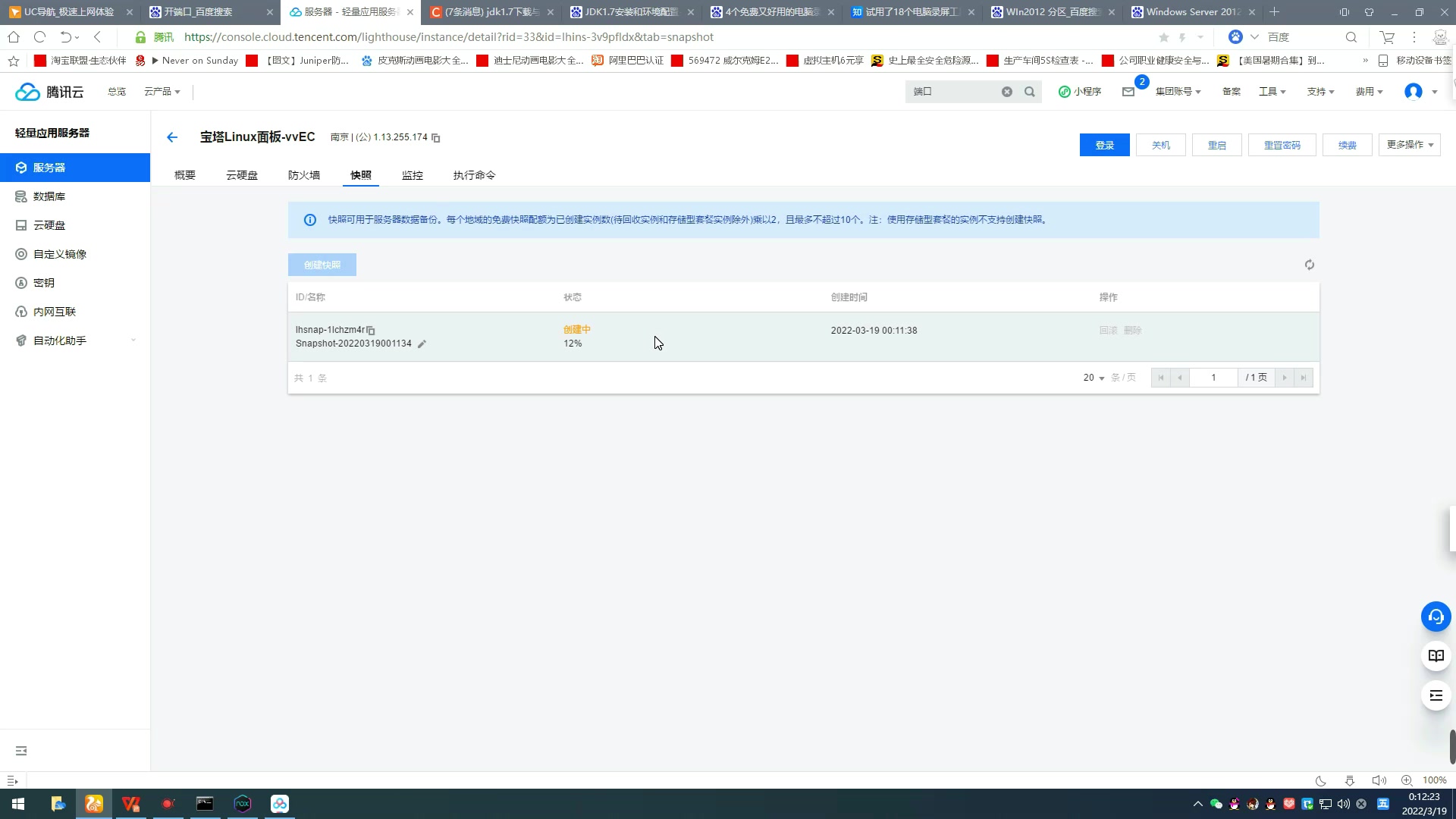The image size is (1456, 819).
Task: Click the Tencent Cloud logo
Action: (x=49, y=92)
